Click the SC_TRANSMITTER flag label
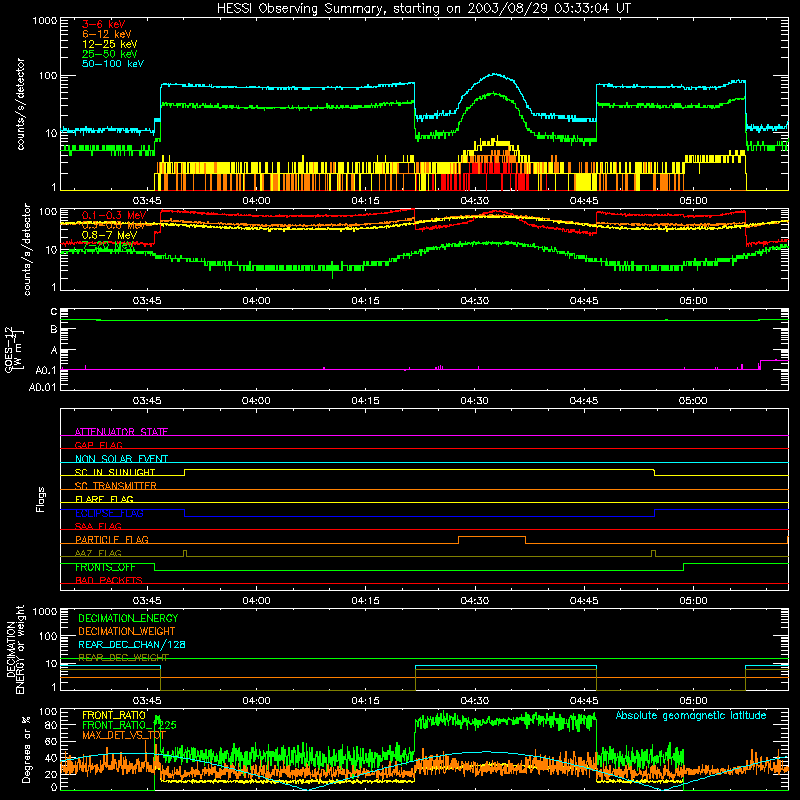Image resolution: width=800 pixels, height=800 pixels. (116, 486)
